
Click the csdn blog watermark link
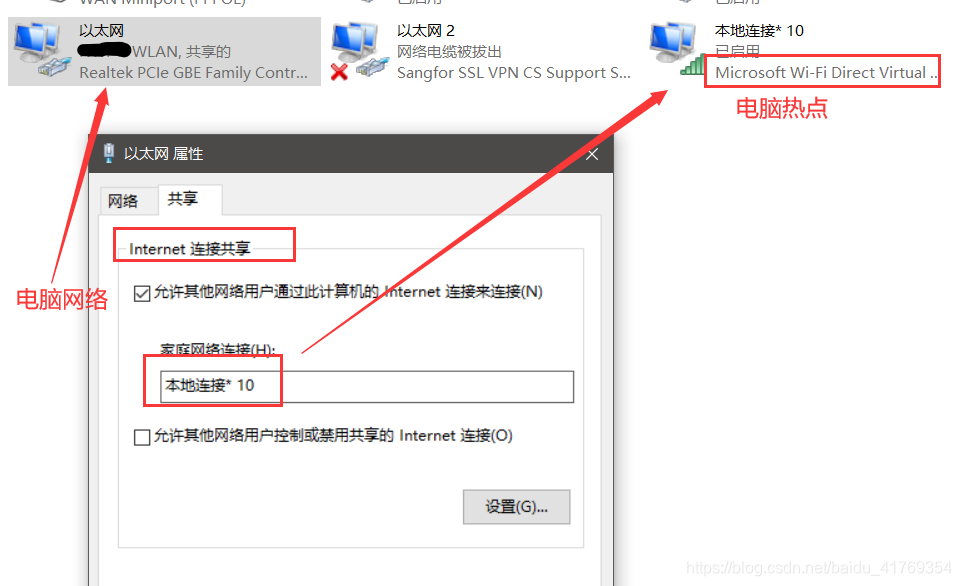click(819, 568)
